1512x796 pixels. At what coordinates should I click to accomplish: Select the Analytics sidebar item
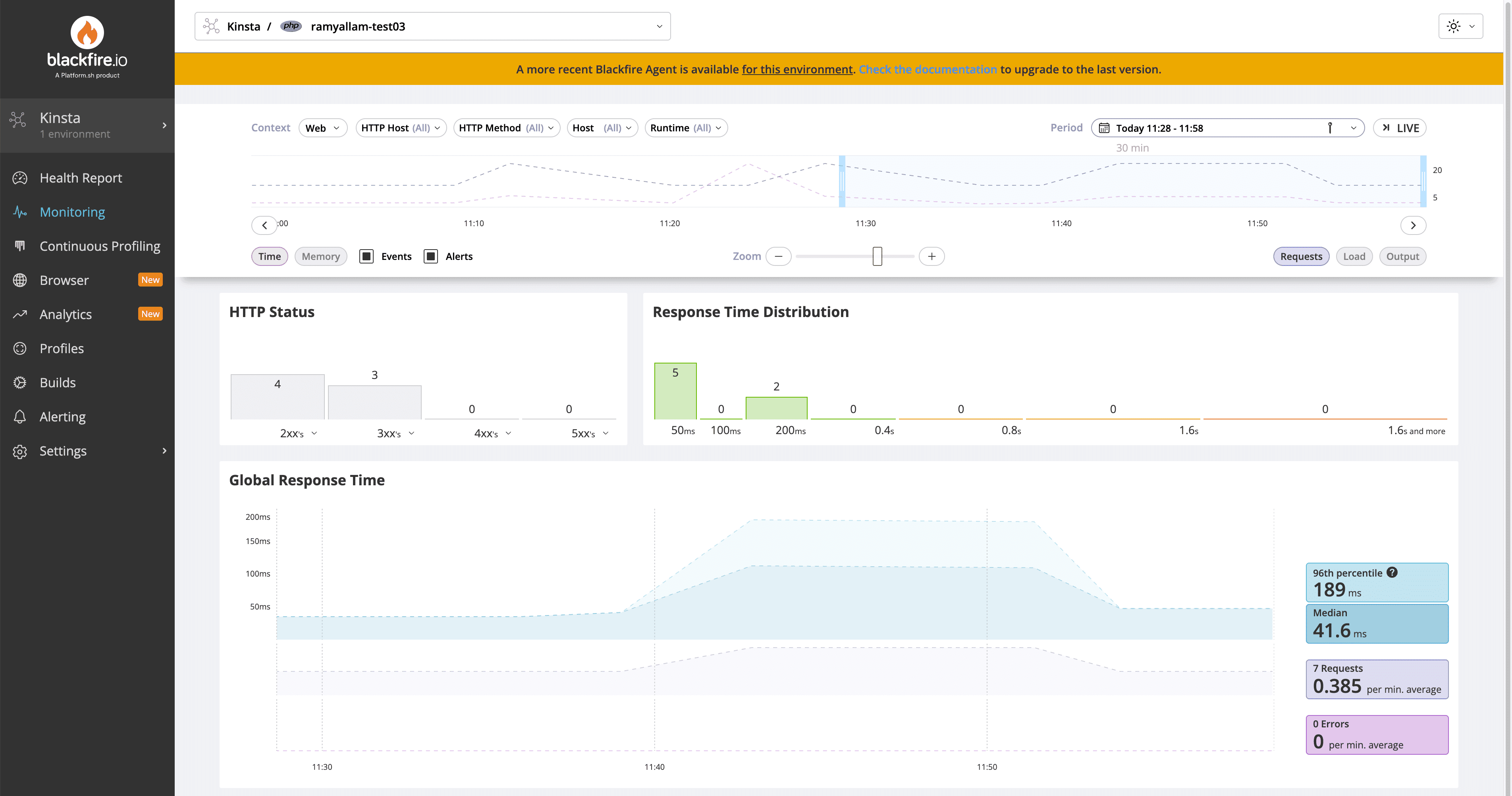(x=66, y=314)
